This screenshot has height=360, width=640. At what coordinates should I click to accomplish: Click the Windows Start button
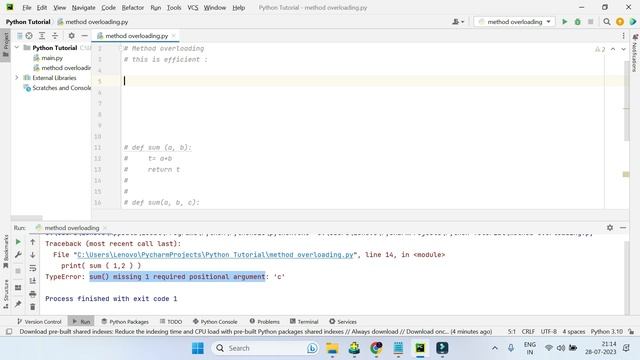(198, 348)
